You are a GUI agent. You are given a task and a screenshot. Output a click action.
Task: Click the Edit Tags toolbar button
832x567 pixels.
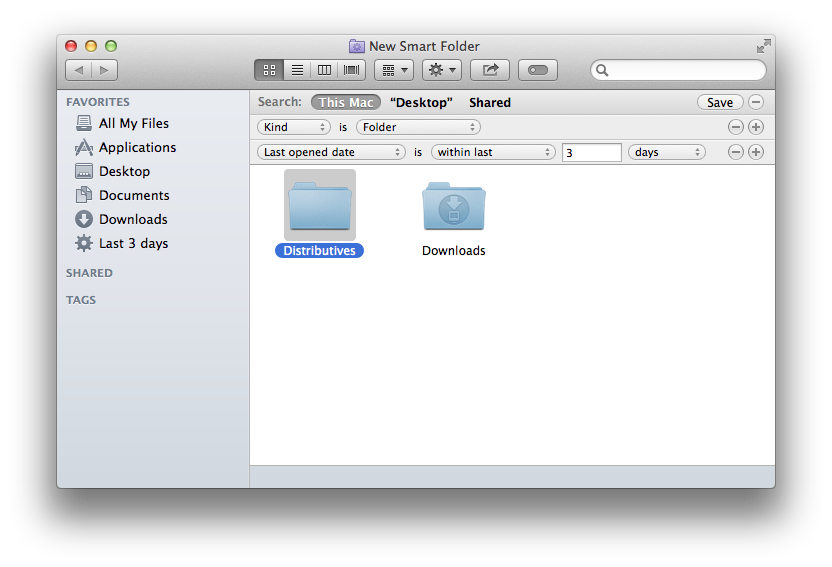538,70
